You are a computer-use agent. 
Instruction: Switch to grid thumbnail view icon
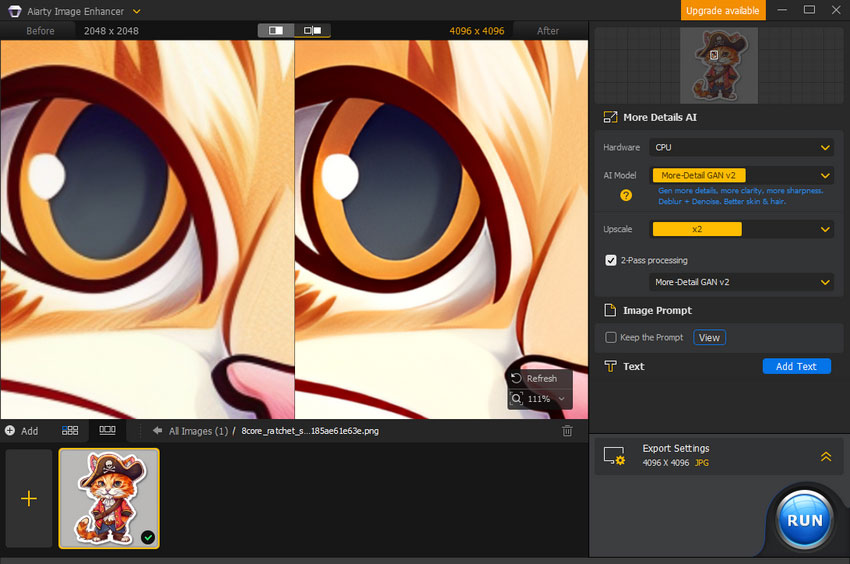[x=70, y=431]
